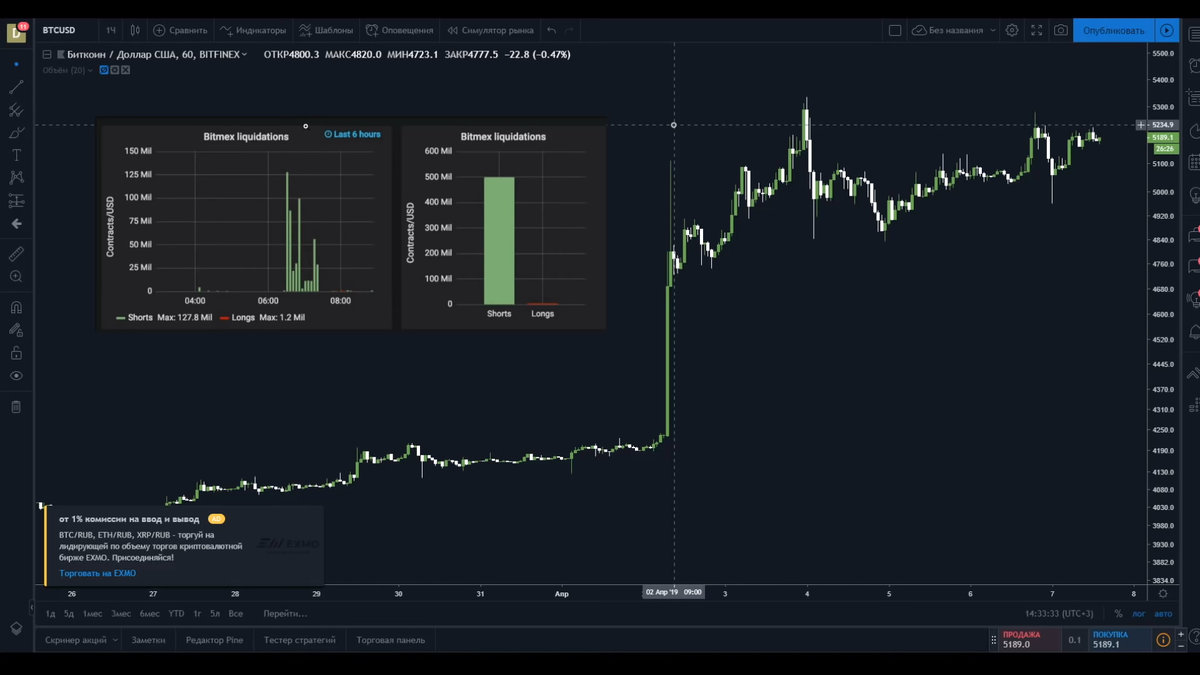The width and height of the screenshot is (1200, 675).
Task: Select the patterns tool in left sidebar
Action: 16,177
